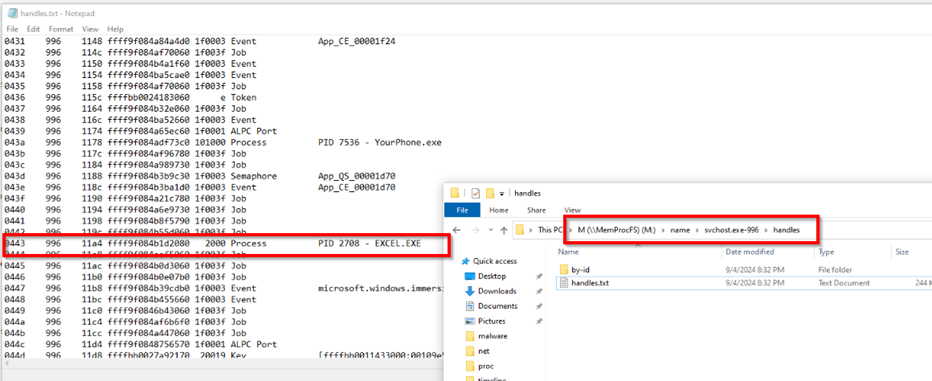This screenshot has width=932, height=381.
Task: Open the Home tab in Explorer
Action: pos(499,210)
